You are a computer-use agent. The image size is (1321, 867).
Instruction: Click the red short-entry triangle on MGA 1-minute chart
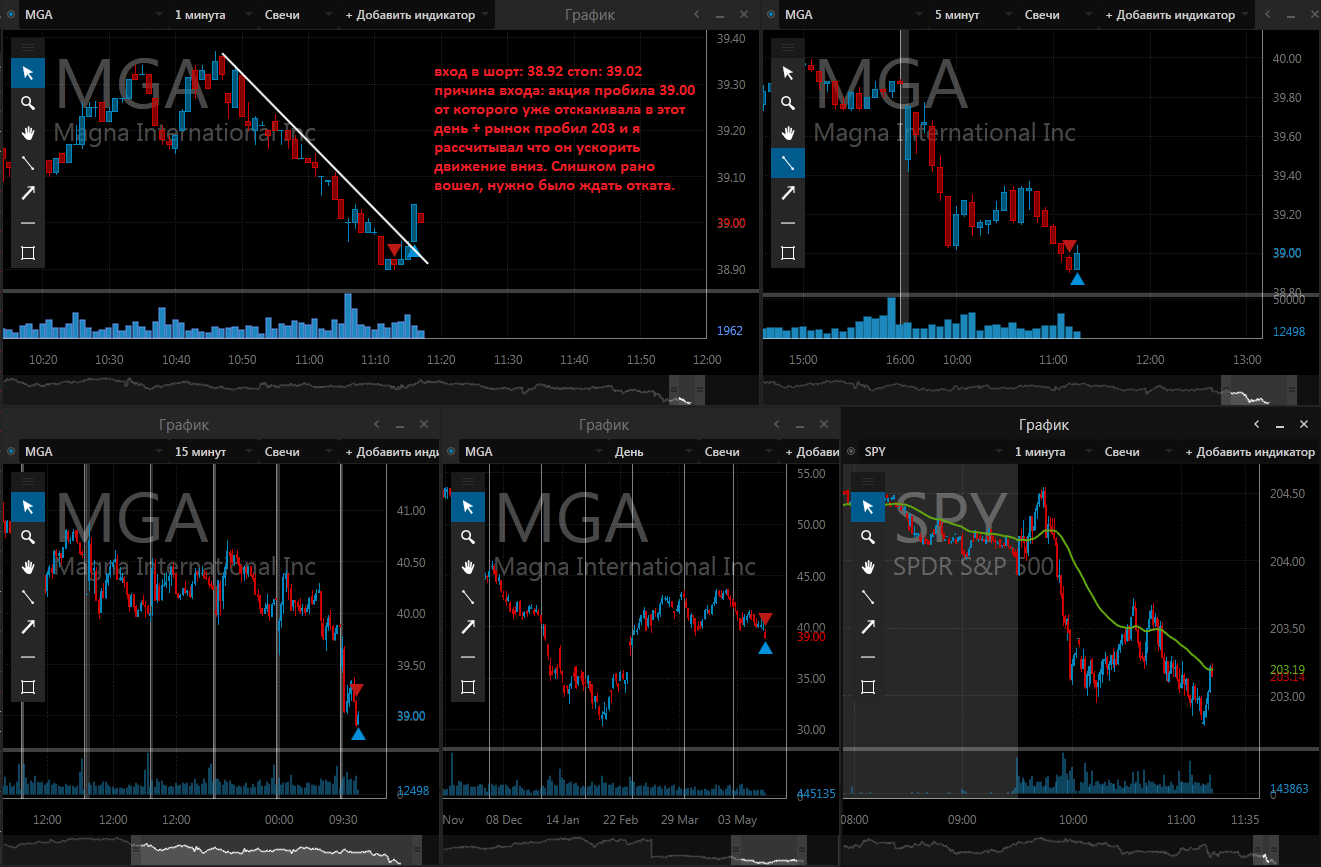pos(395,249)
